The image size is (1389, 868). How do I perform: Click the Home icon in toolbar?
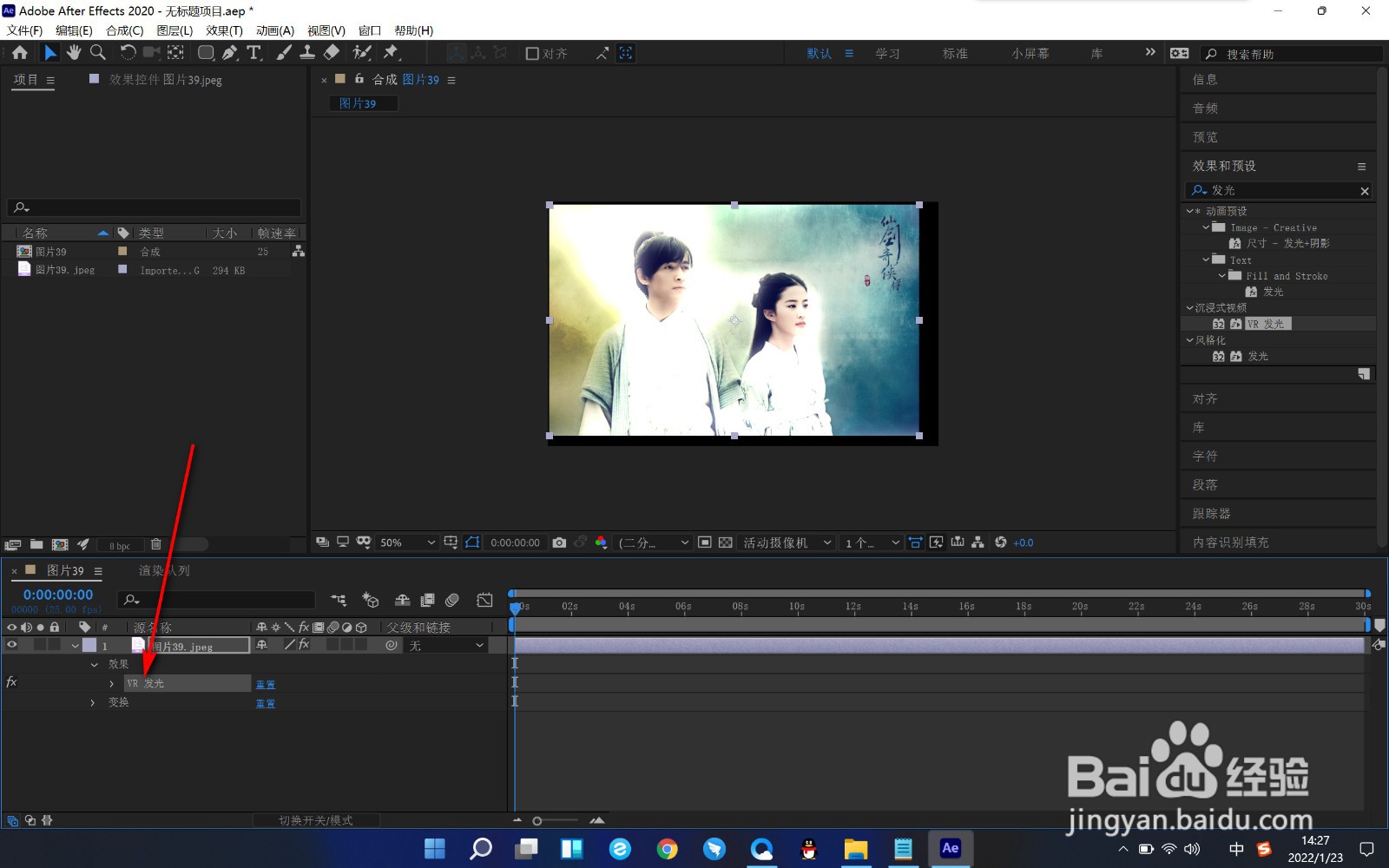(x=19, y=53)
